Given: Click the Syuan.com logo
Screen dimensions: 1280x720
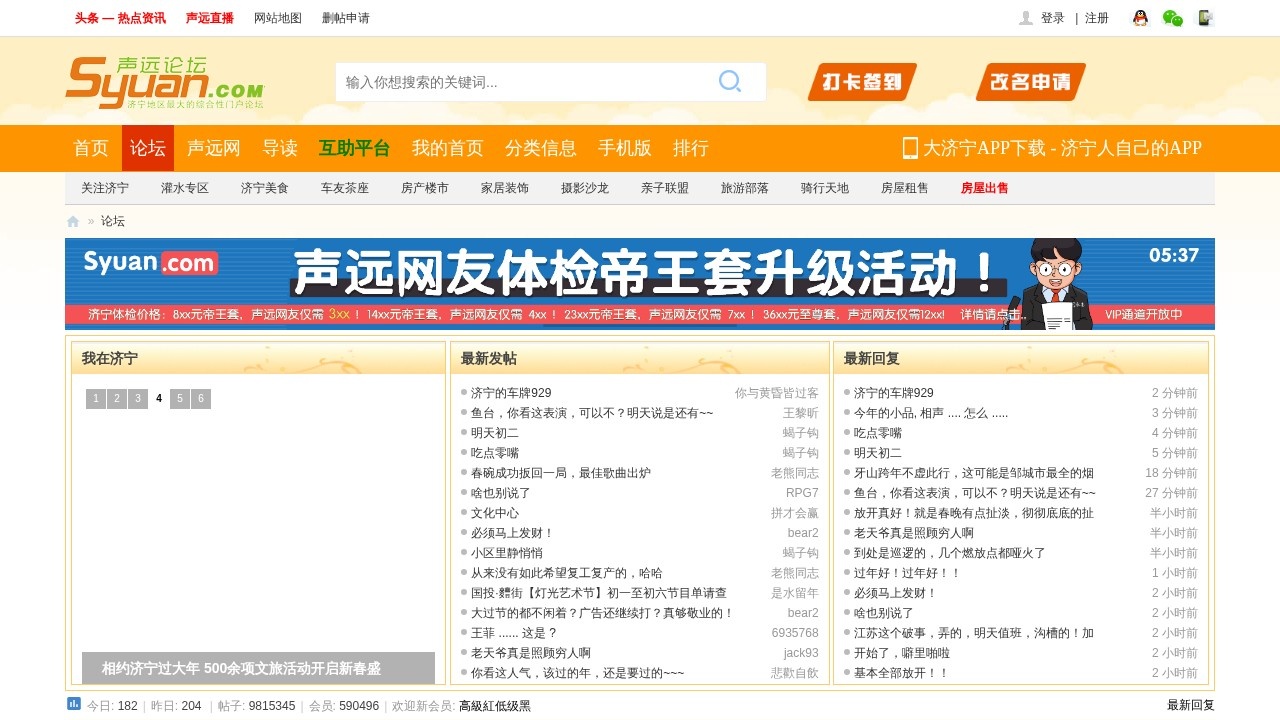Looking at the screenshot, I should pos(160,80).
